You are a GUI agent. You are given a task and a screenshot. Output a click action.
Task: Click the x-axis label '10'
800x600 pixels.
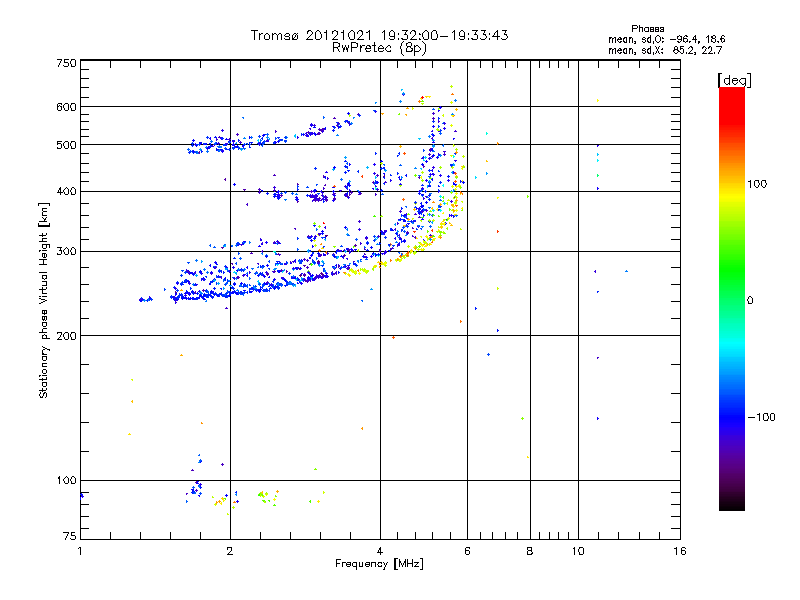pyautogui.click(x=578, y=551)
